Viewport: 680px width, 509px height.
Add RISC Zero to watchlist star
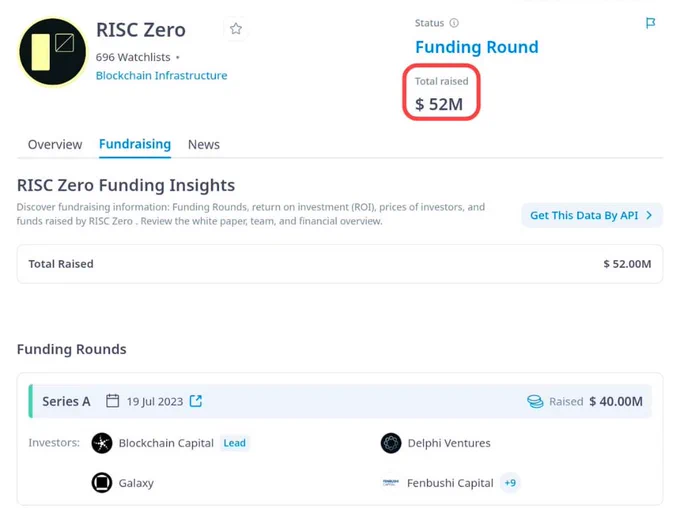(236, 29)
